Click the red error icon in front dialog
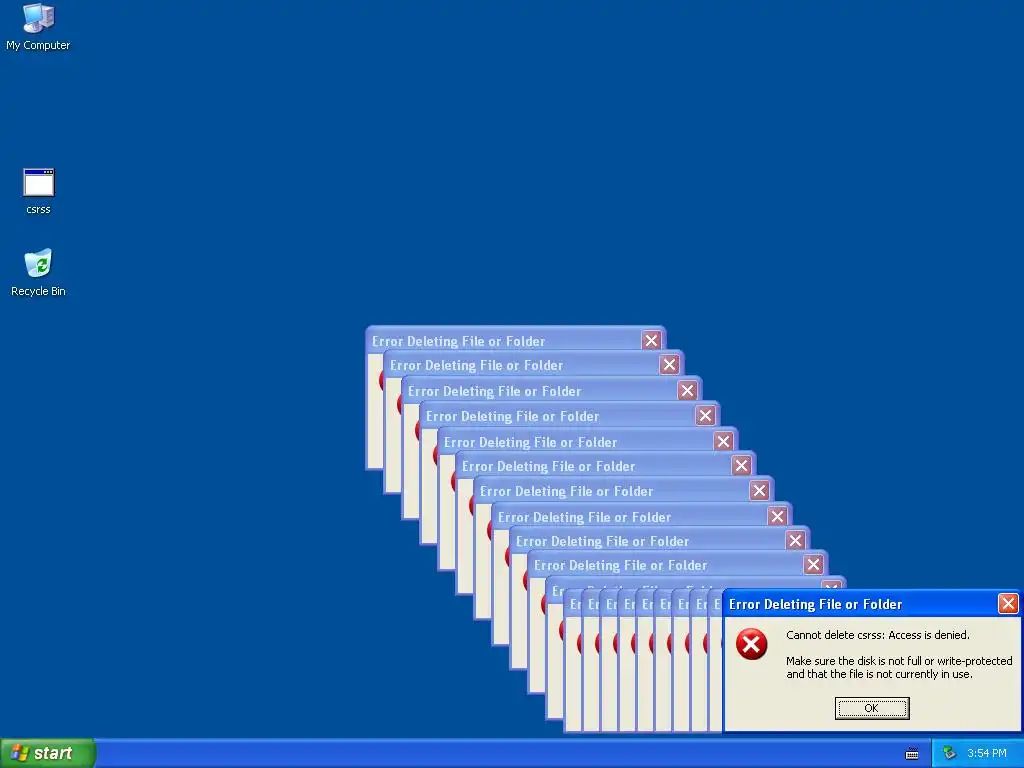Viewport: 1024px width, 768px height. pyautogui.click(x=752, y=644)
